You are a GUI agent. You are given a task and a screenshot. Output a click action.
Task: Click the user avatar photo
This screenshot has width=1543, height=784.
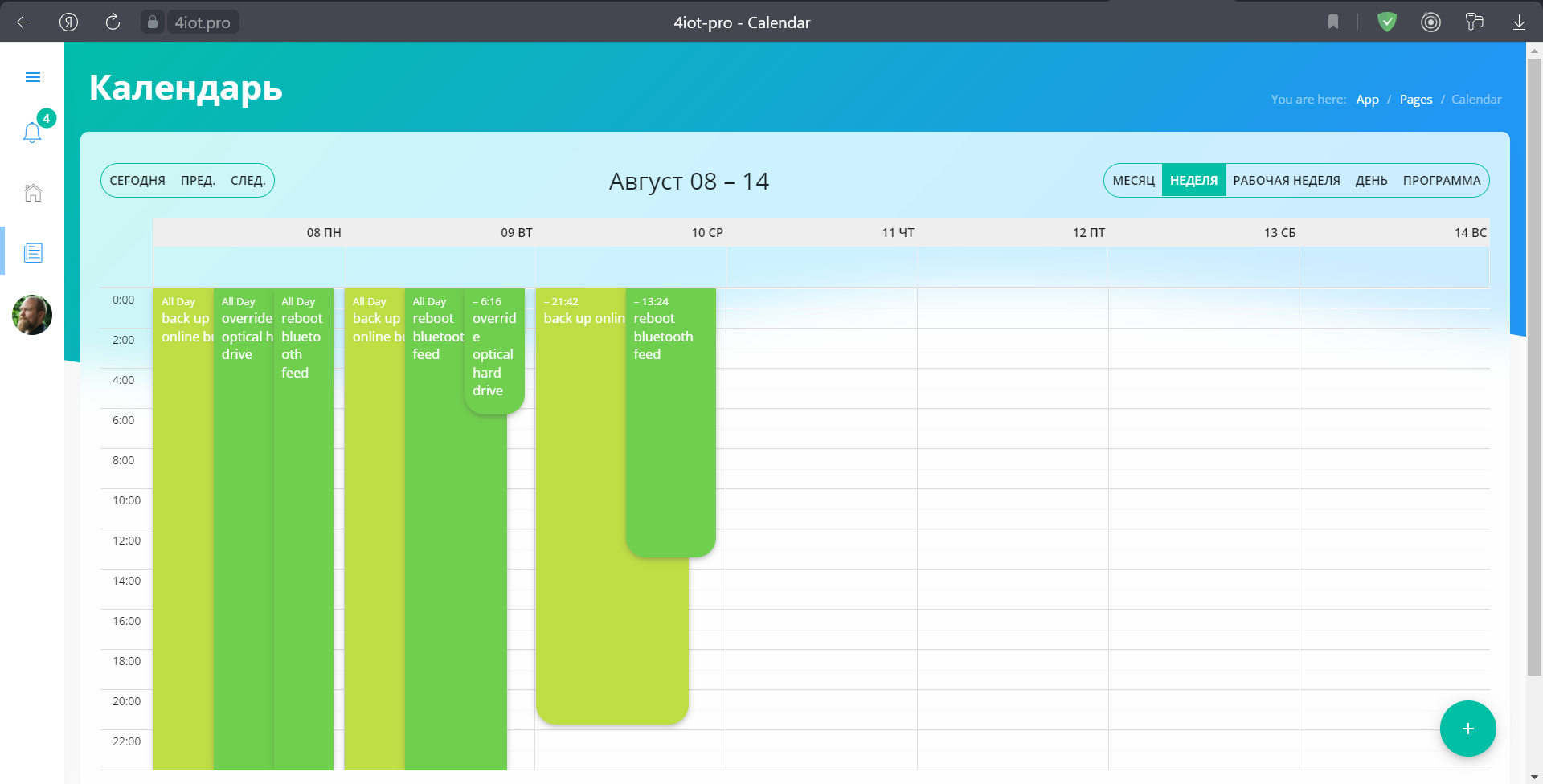(x=32, y=315)
